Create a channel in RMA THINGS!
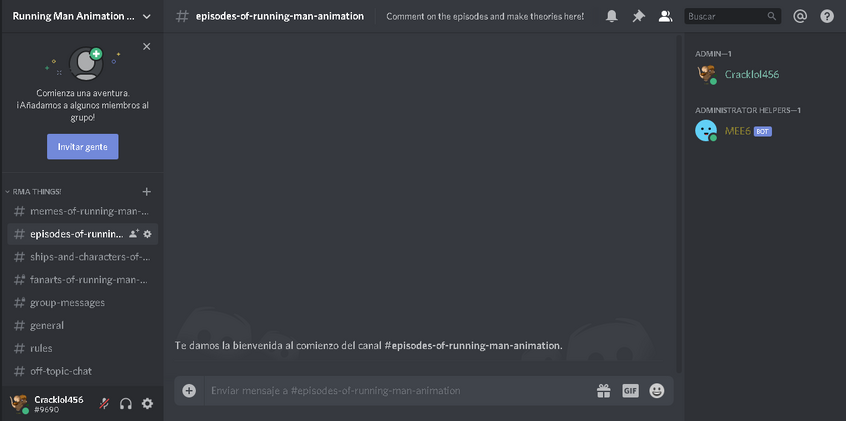The height and width of the screenshot is (421, 846). 147,191
